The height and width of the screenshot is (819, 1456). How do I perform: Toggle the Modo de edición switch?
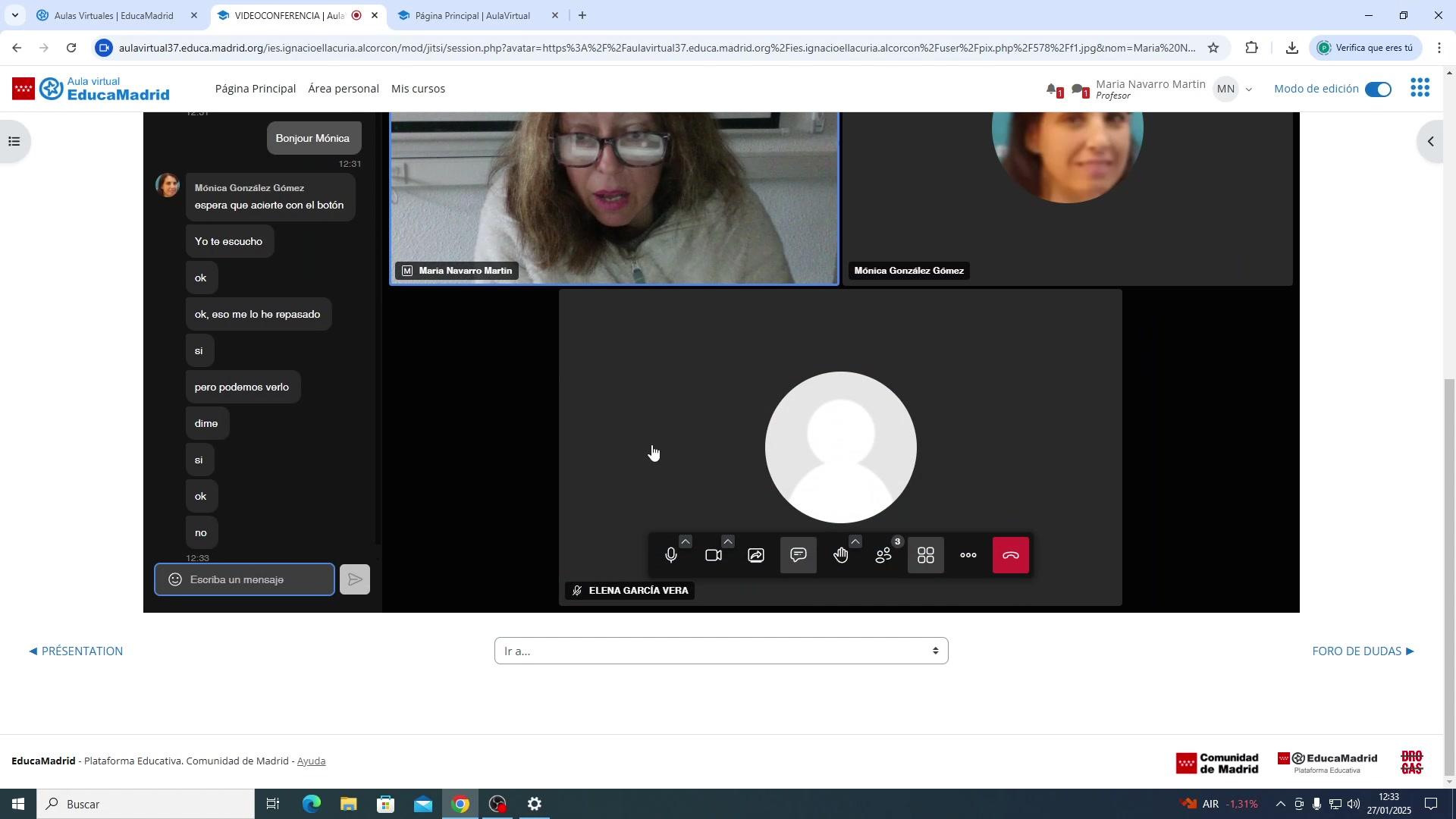1378,89
